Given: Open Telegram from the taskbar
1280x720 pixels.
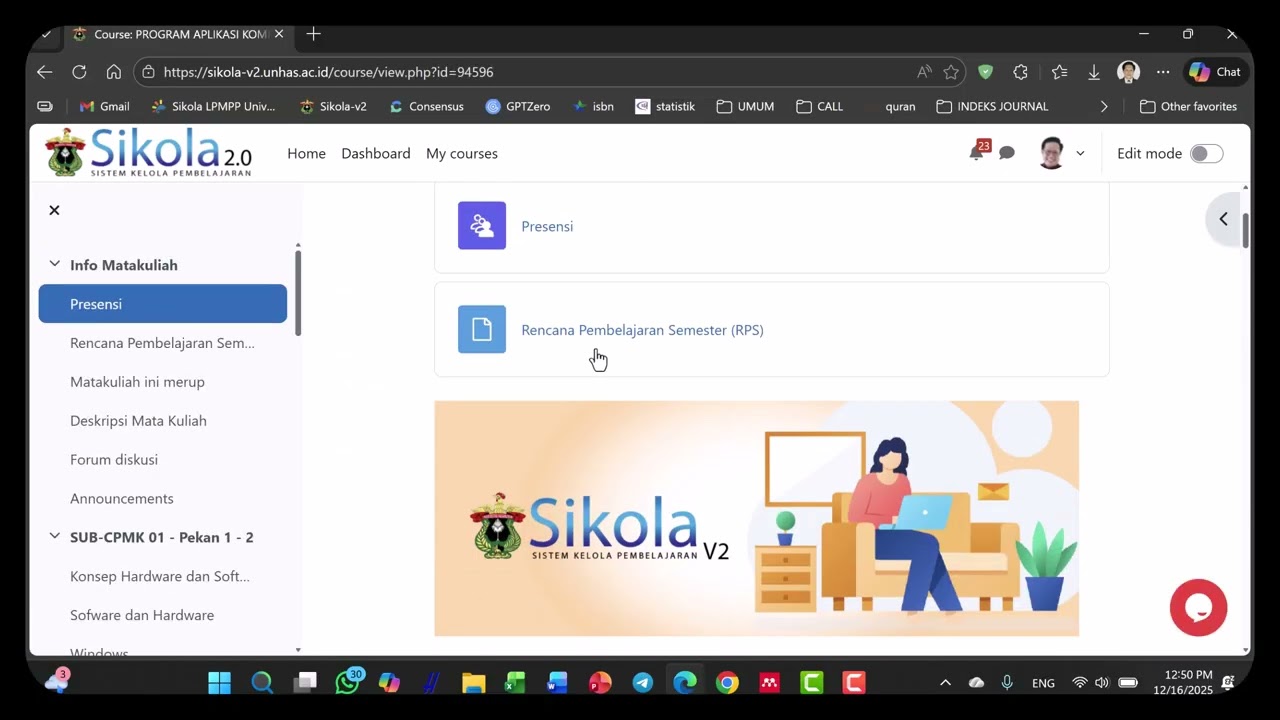Looking at the screenshot, I should coord(643,683).
